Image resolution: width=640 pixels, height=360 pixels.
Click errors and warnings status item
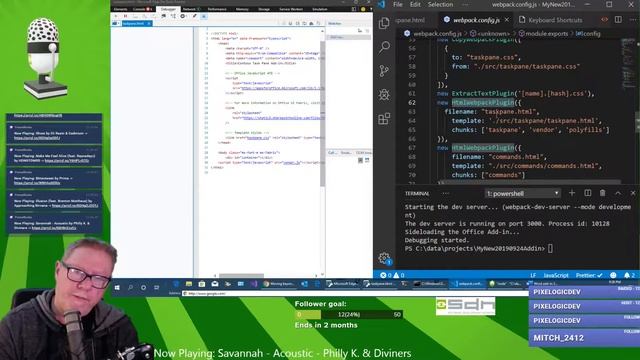coord(392,275)
